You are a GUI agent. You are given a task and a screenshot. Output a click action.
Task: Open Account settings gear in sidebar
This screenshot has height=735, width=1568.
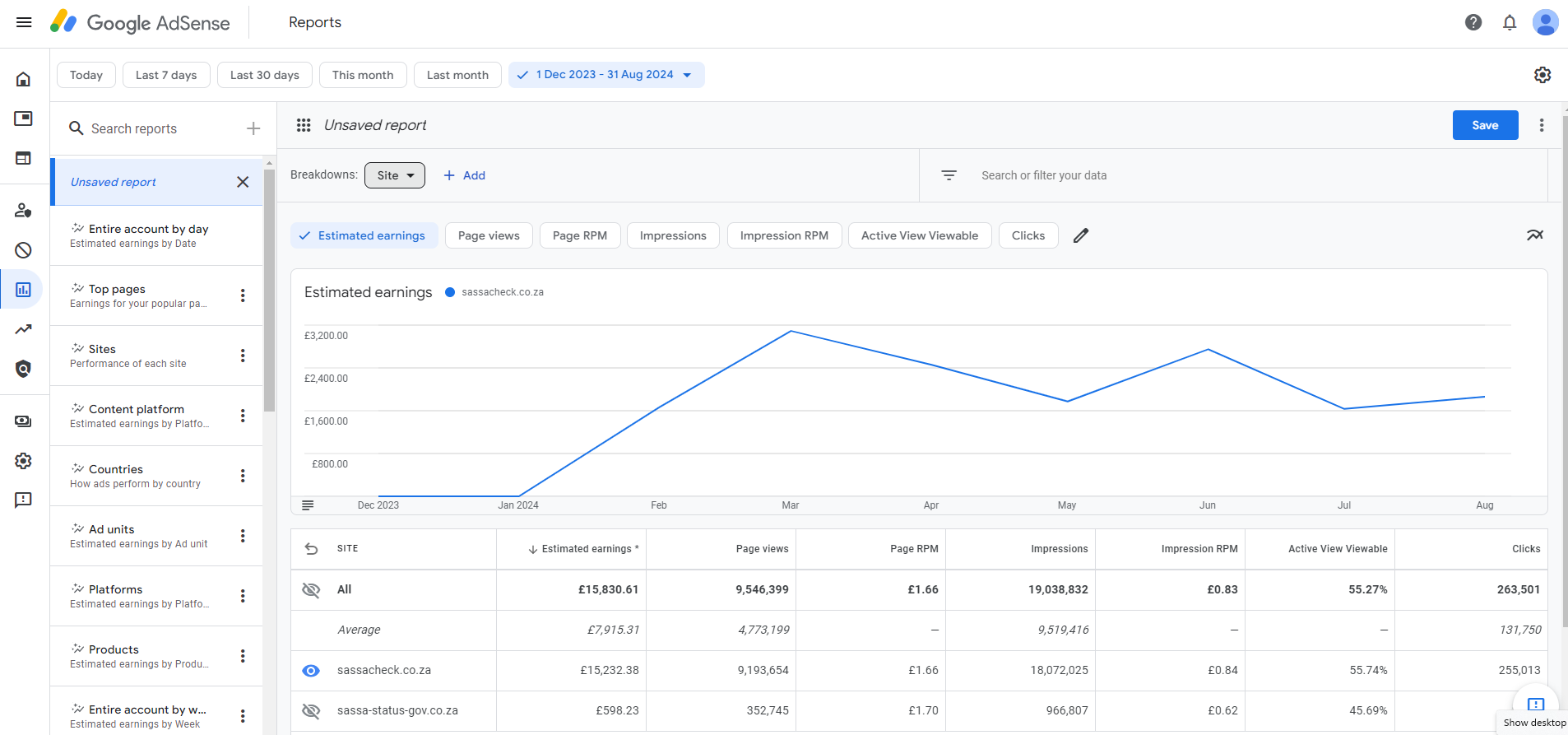[x=23, y=461]
